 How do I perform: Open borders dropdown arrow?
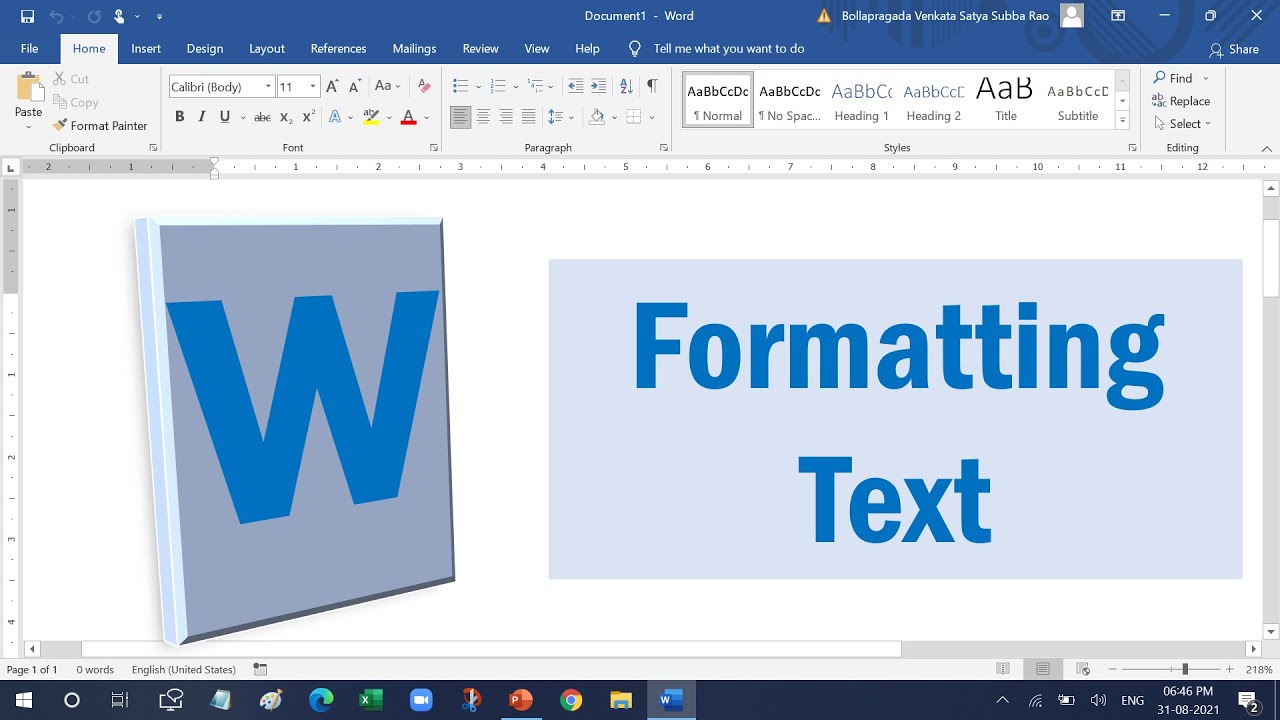coord(652,117)
